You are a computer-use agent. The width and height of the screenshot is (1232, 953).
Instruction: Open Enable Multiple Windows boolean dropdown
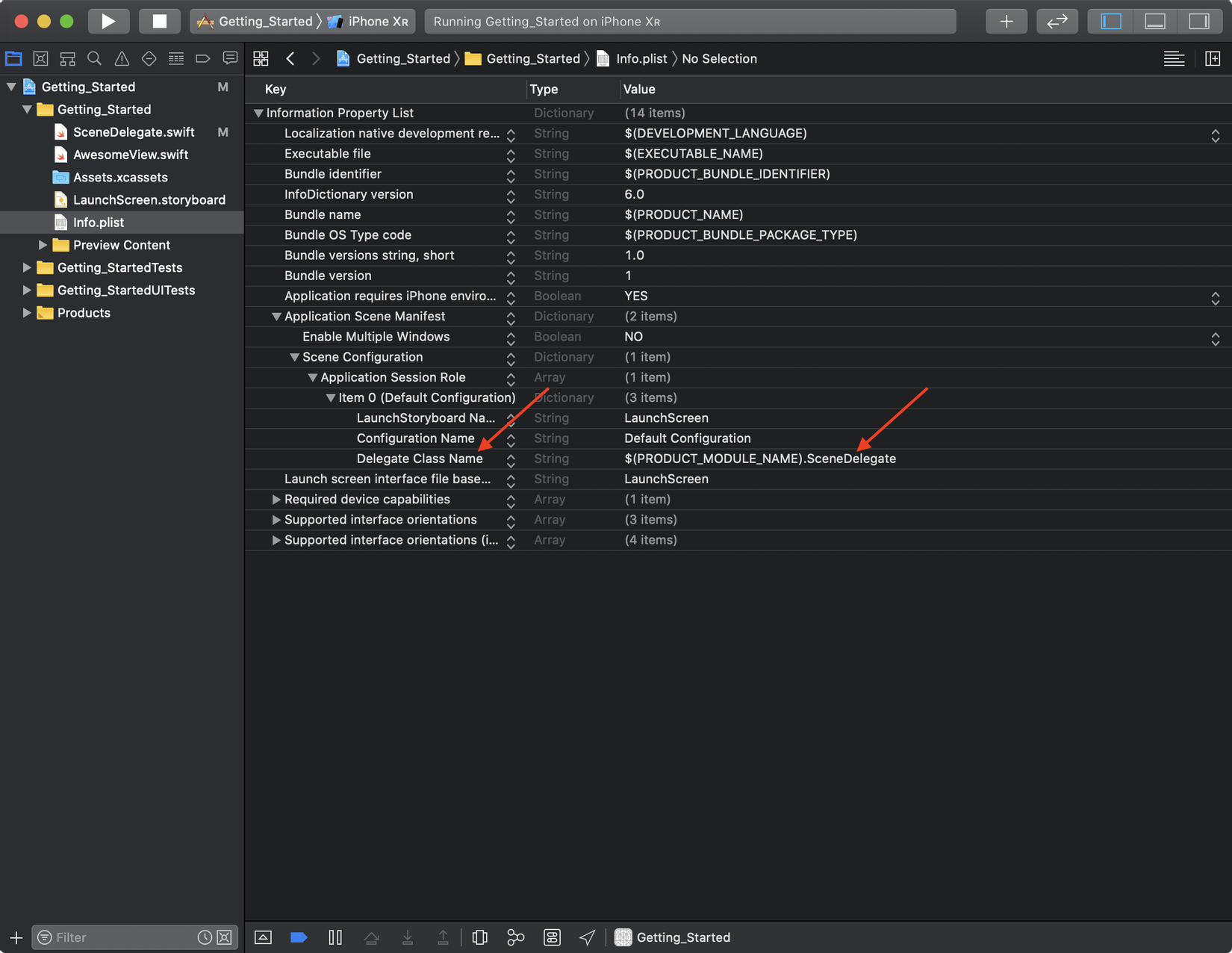pyautogui.click(x=1215, y=338)
